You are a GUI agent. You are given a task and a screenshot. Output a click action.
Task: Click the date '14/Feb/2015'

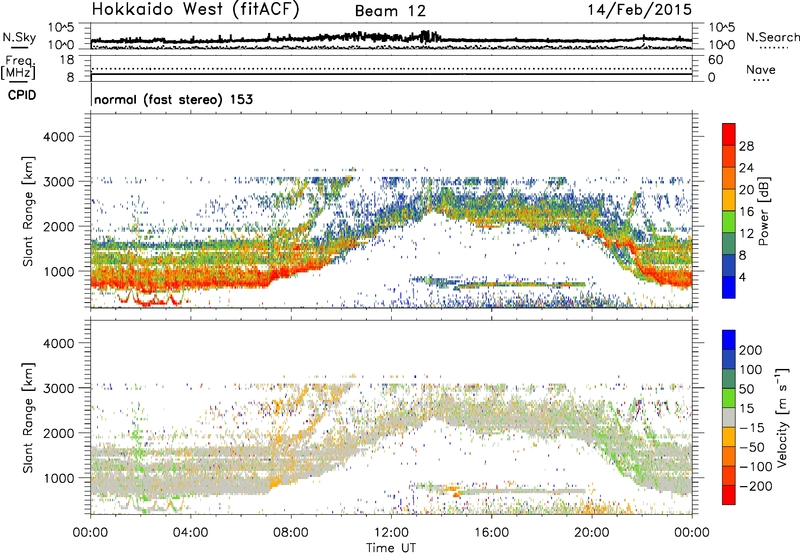(x=639, y=10)
